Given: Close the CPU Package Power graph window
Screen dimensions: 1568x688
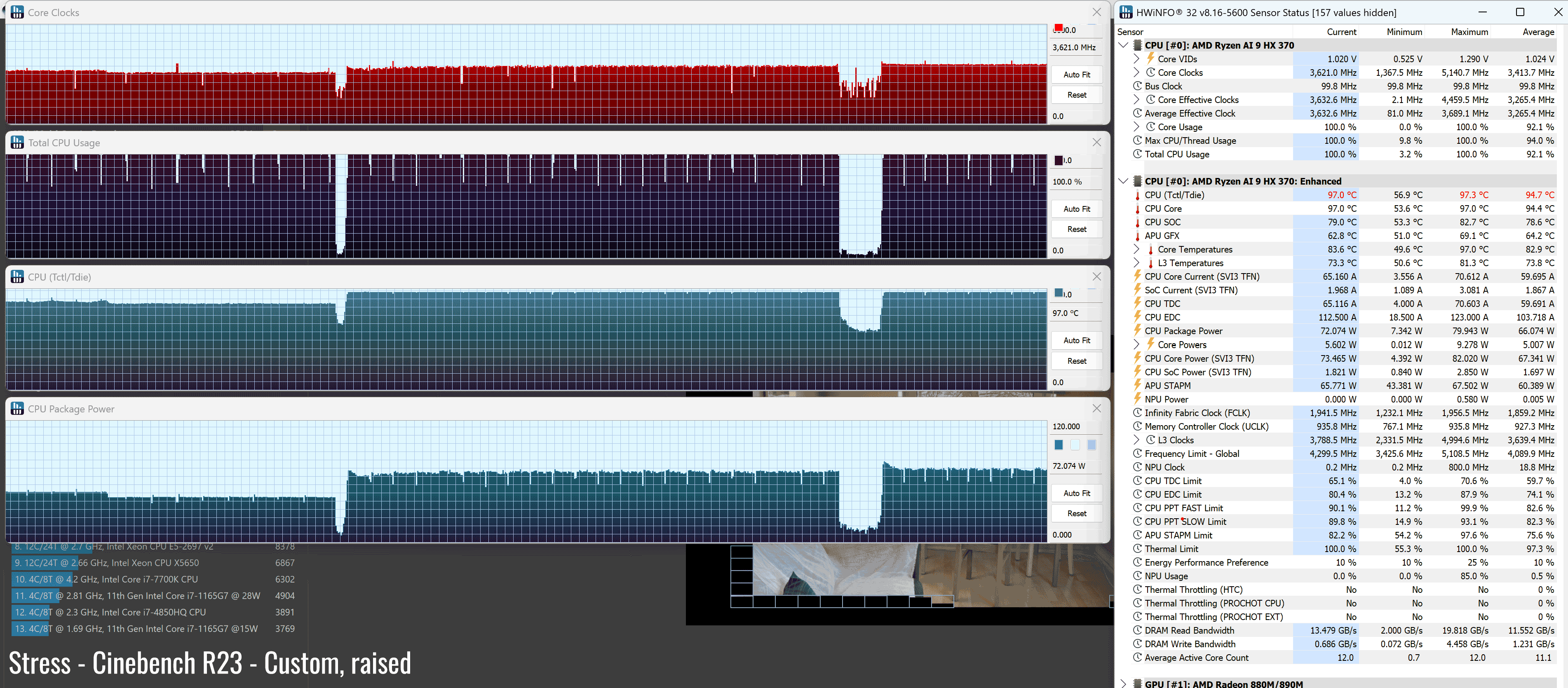Looking at the screenshot, I should pyautogui.click(x=1096, y=409).
